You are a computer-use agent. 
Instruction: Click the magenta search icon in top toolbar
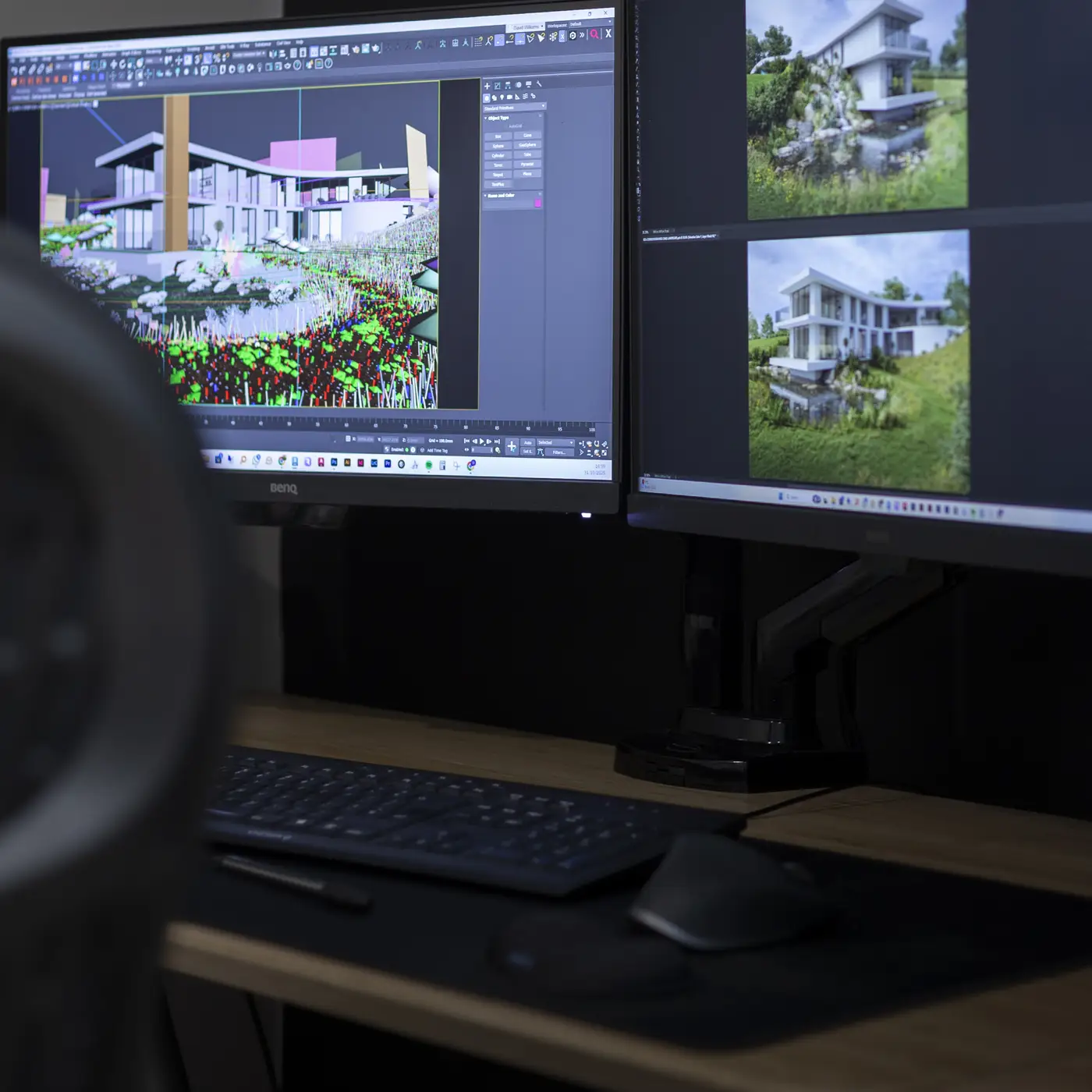pos(594,34)
